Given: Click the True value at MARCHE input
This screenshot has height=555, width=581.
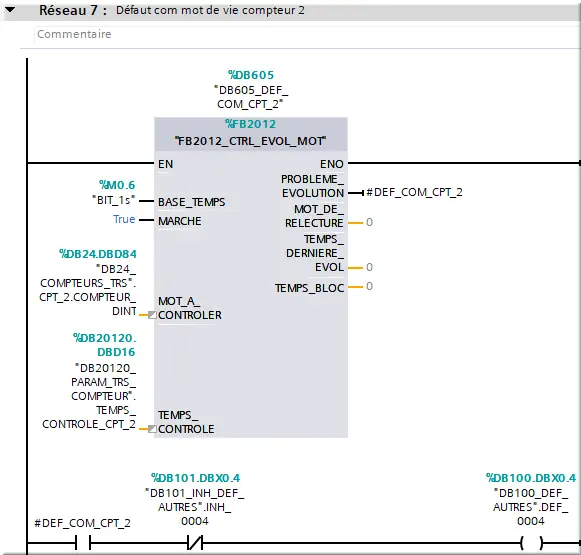Looking at the screenshot, I should (x=124, y=219).
